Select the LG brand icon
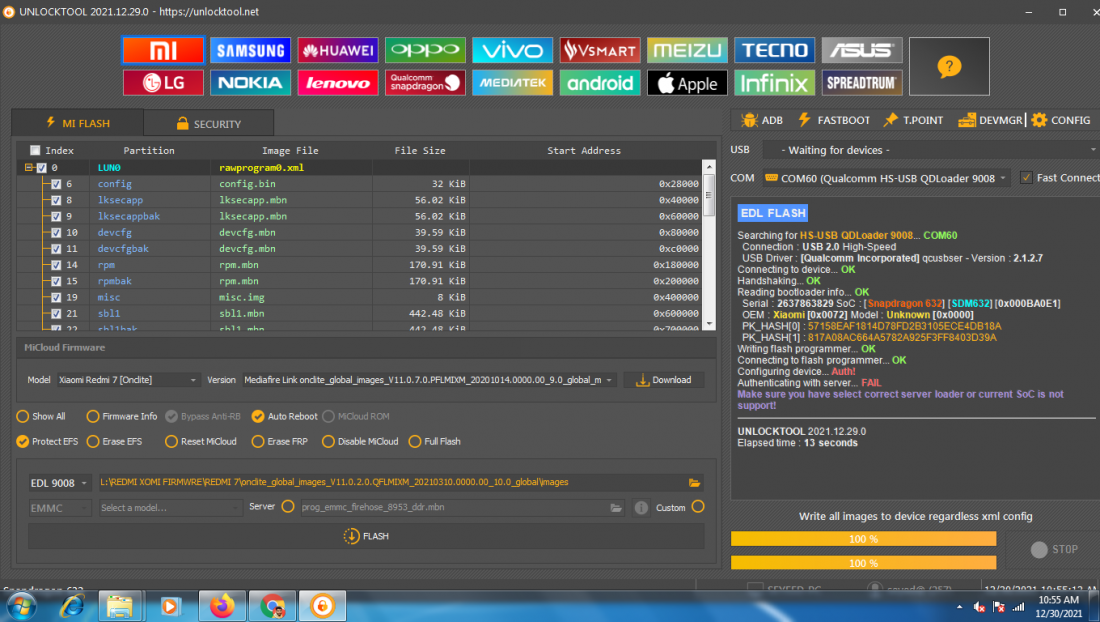 tap(163, 83)
